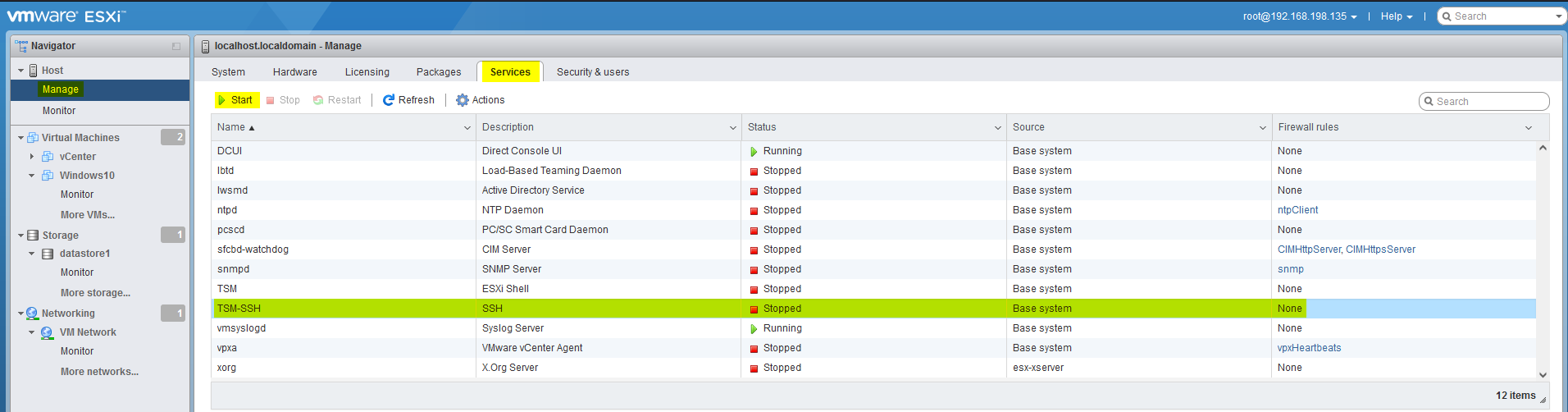Open the Licensing tab
The width and height of the screenshot is (1568, 412).
(x=367, y=72)
